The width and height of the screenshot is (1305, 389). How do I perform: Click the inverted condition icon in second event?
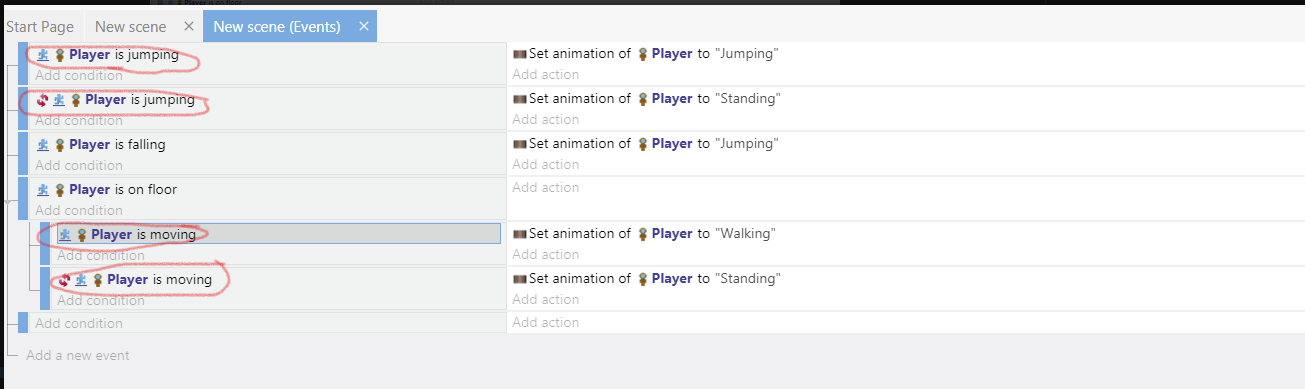(43, 100)
